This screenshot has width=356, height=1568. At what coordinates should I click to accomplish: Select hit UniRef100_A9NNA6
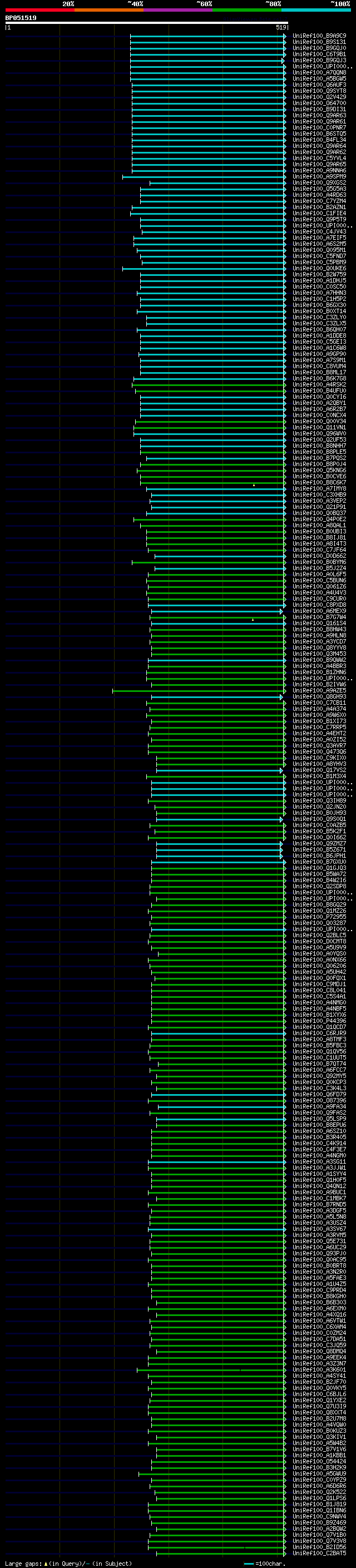[319, 170]
